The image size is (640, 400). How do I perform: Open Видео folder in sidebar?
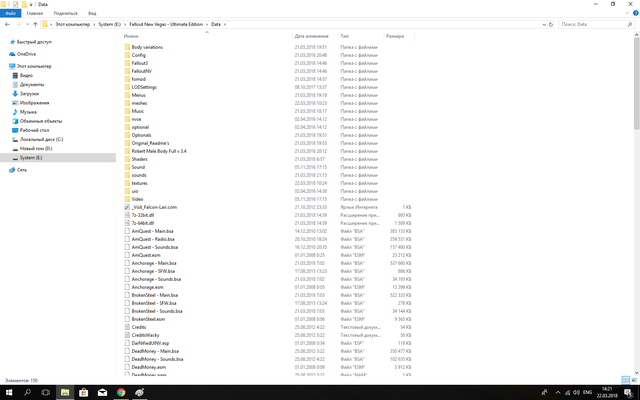[x=26, y=76]
